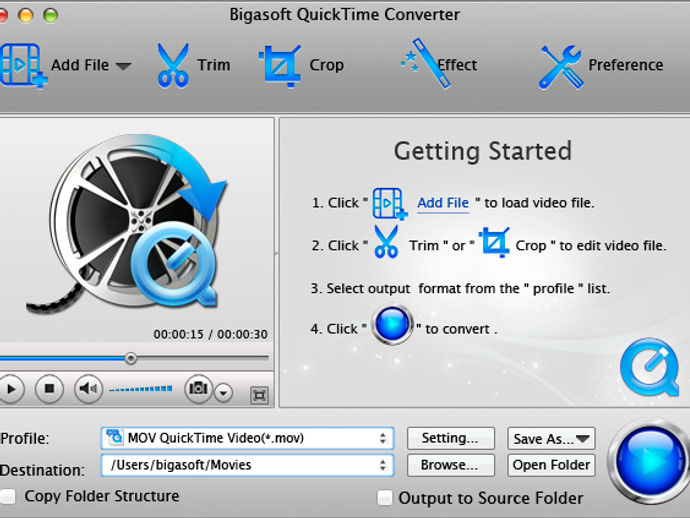The width and height of the screenshot is (690, 518).
Task: Toggle full screen preview icon
Action: 259,395
